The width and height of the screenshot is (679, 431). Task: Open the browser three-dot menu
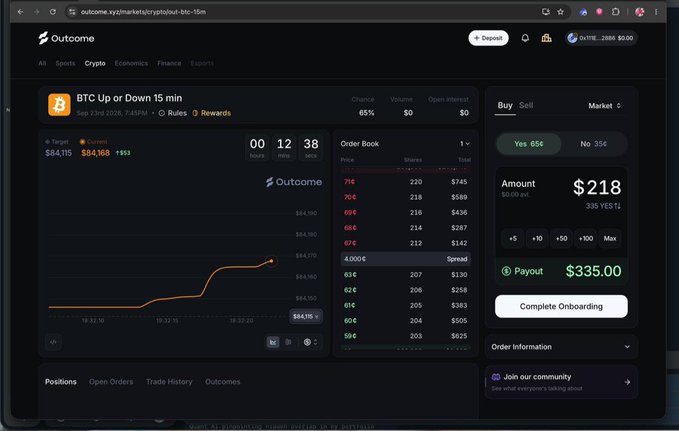(x=656, y=12)
